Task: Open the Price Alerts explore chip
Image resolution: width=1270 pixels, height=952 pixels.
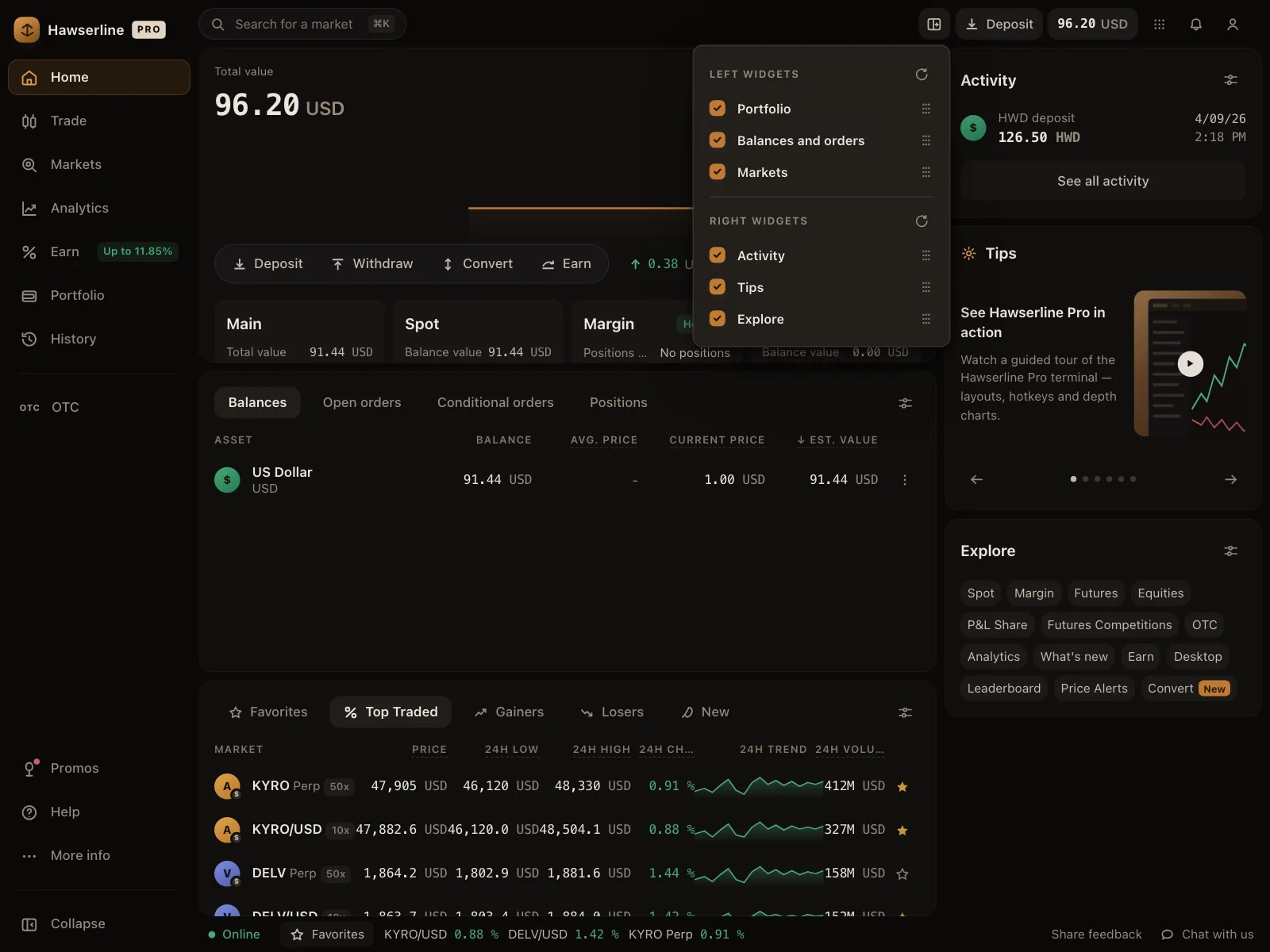Action: (1094, 689)
